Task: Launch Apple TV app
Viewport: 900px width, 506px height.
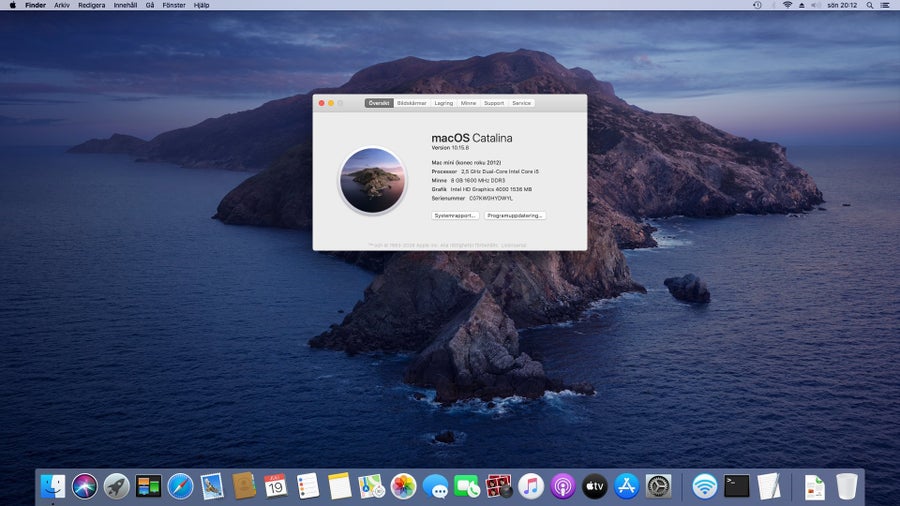Action: (x=595, y=486)
